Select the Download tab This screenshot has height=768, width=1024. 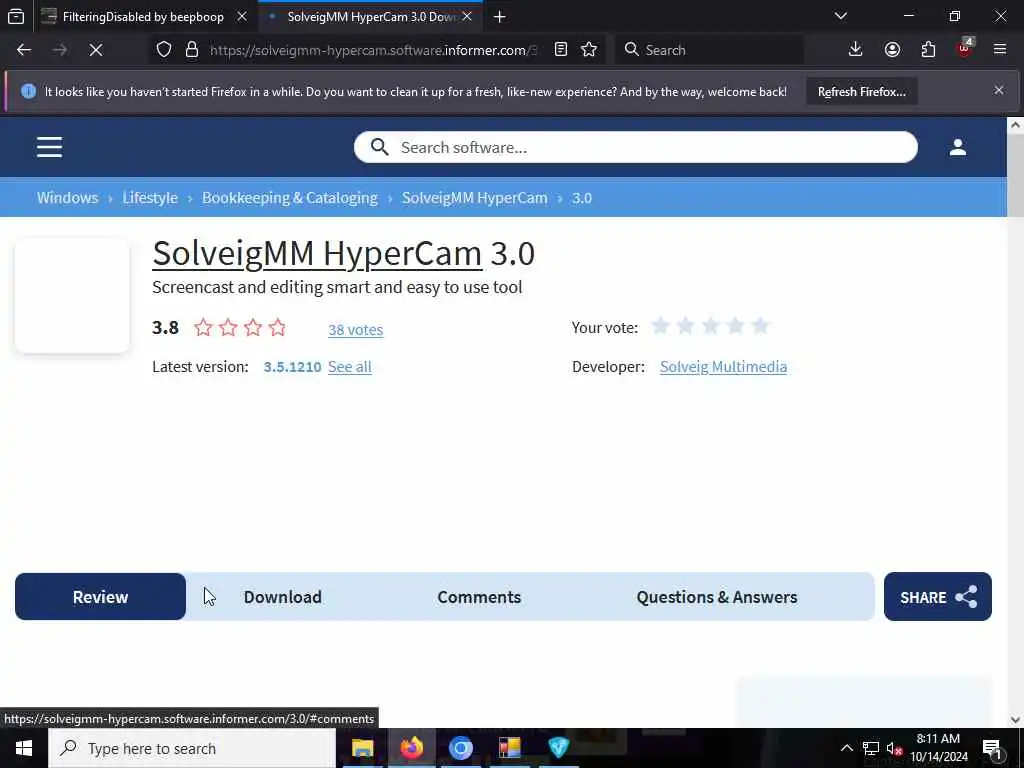(x=282, y=597)
